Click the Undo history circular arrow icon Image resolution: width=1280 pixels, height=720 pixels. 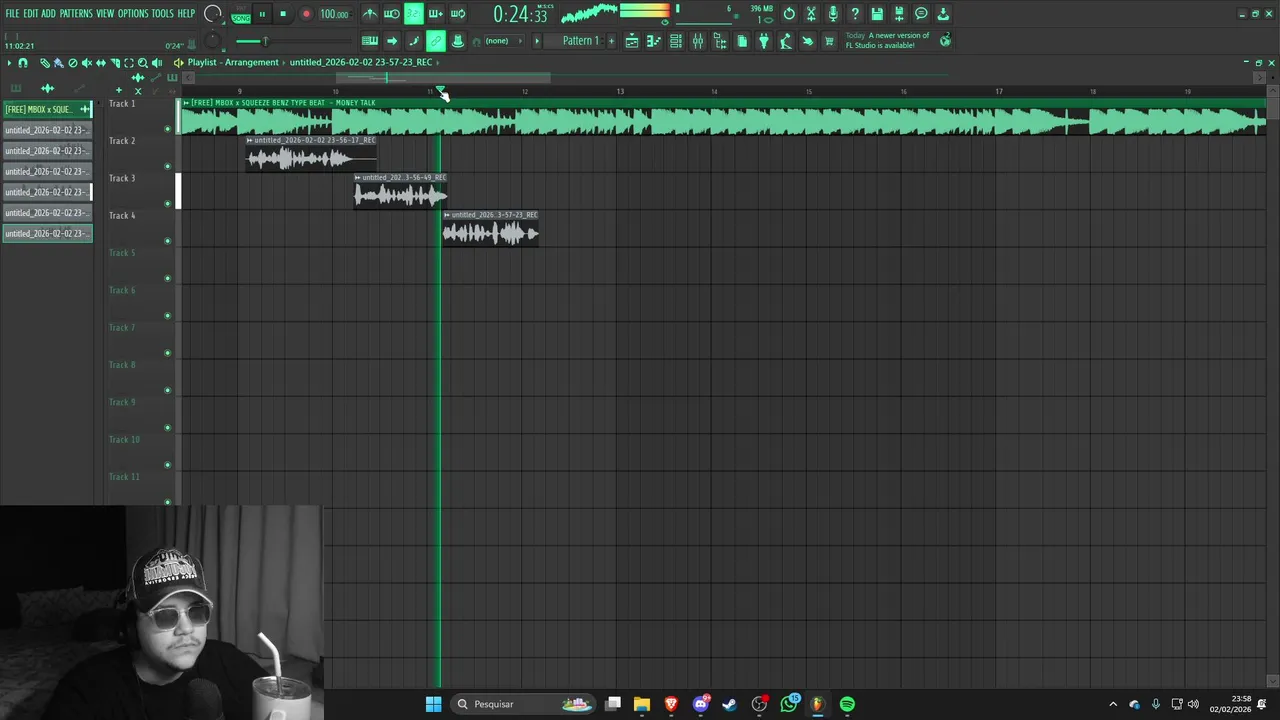click(x=789, y=14)
